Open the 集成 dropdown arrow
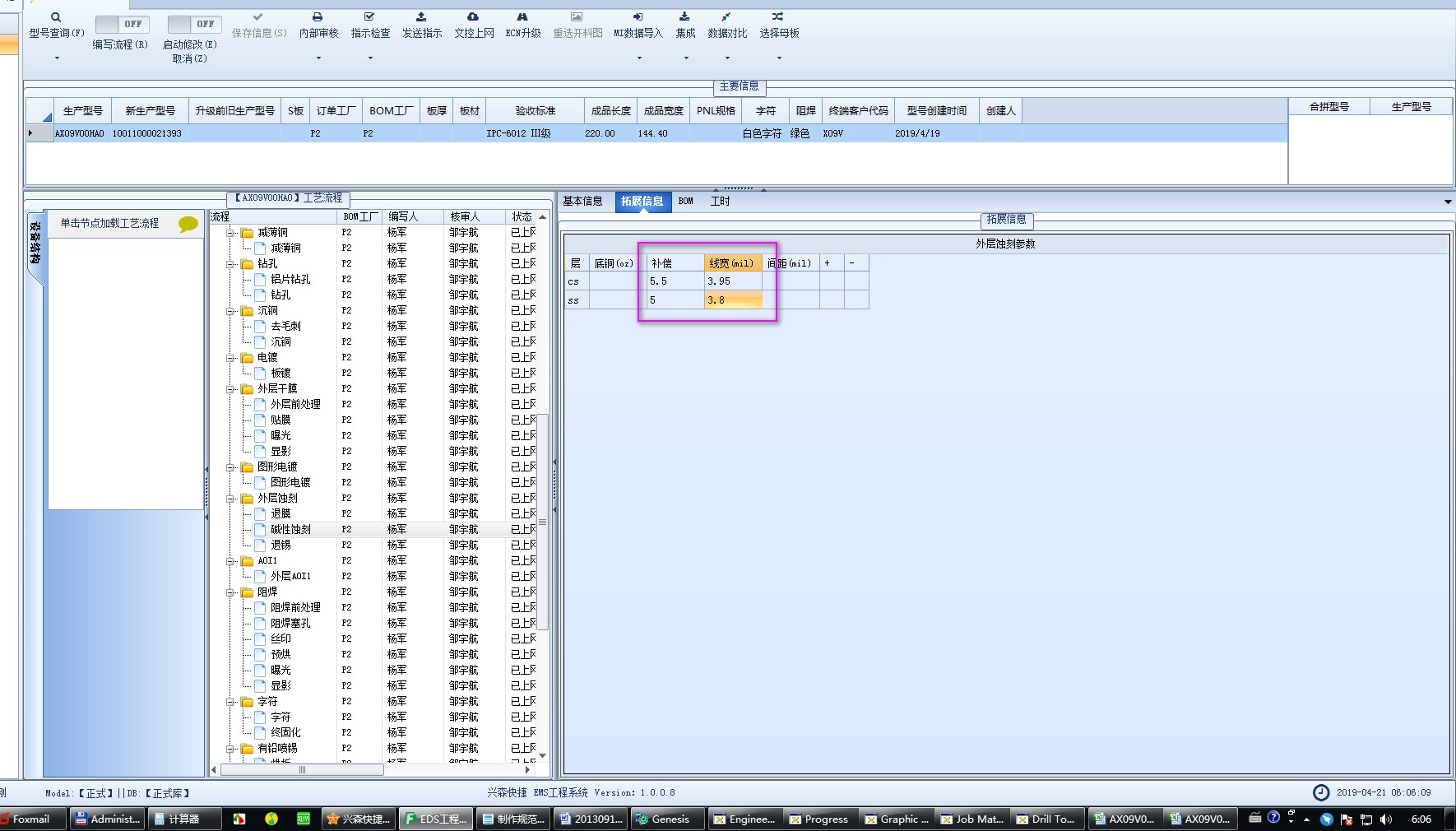The width and height of the screenshot is (1456, 831). [686, 58]
